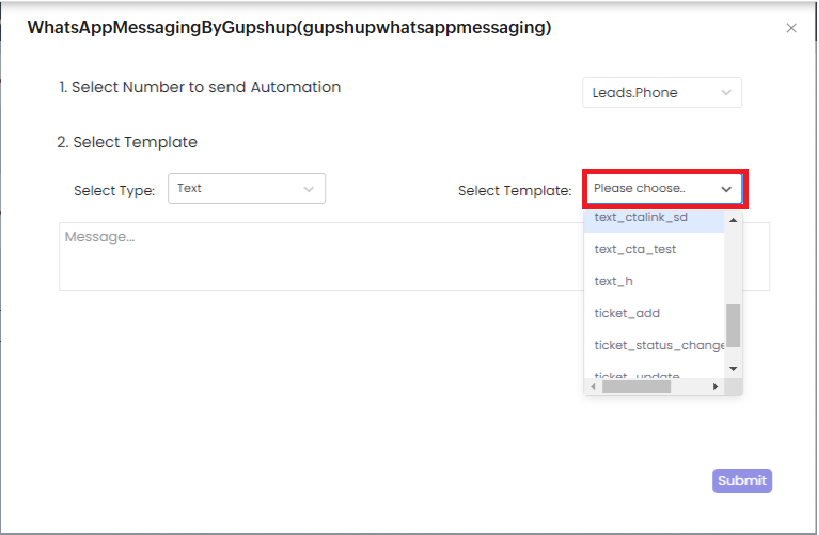Click the vertical scrollbar thumb in template list
This screenshot has width=819, height=535.
[733, 325]
